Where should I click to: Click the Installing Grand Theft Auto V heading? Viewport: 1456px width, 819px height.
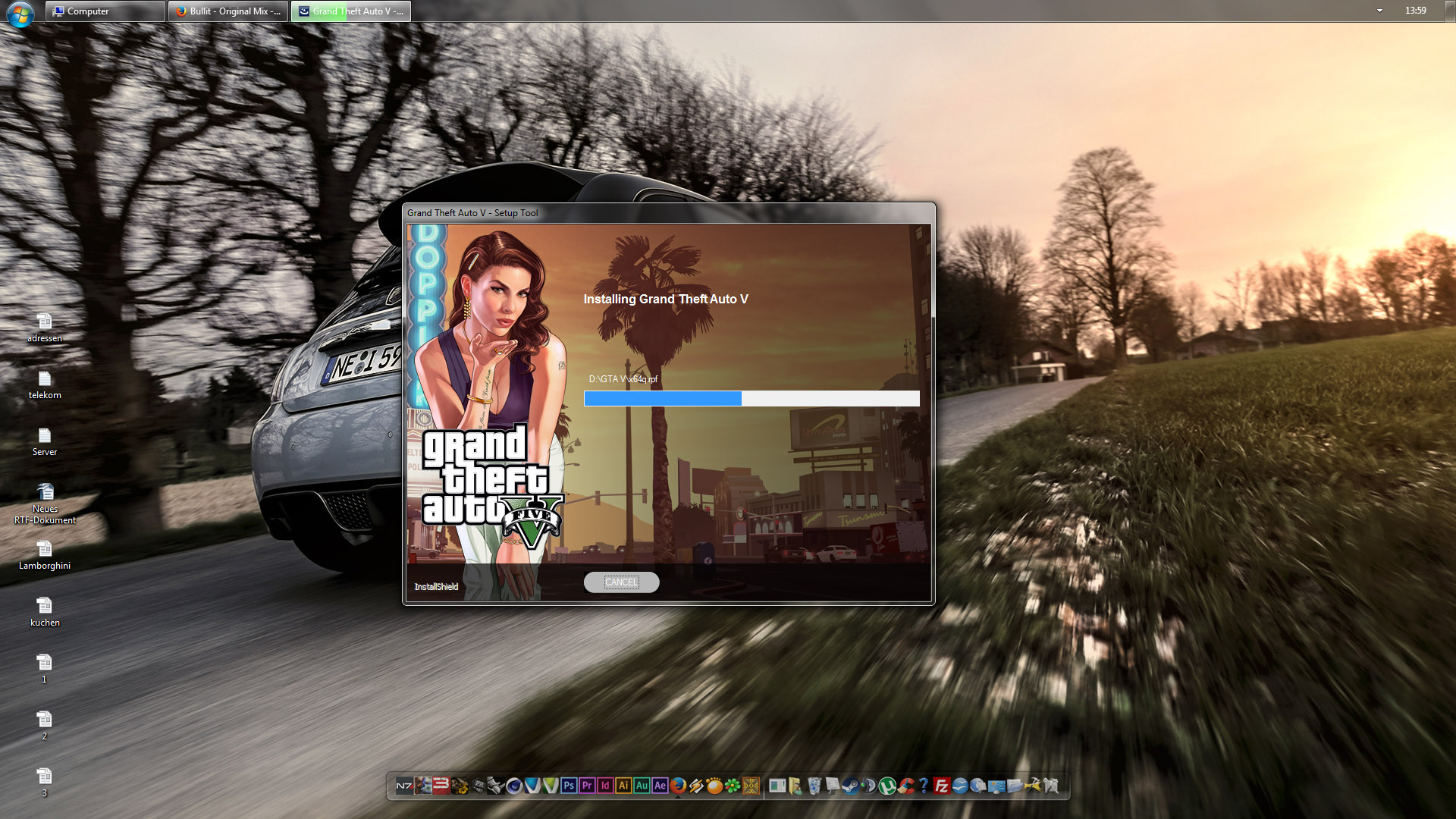666,299
